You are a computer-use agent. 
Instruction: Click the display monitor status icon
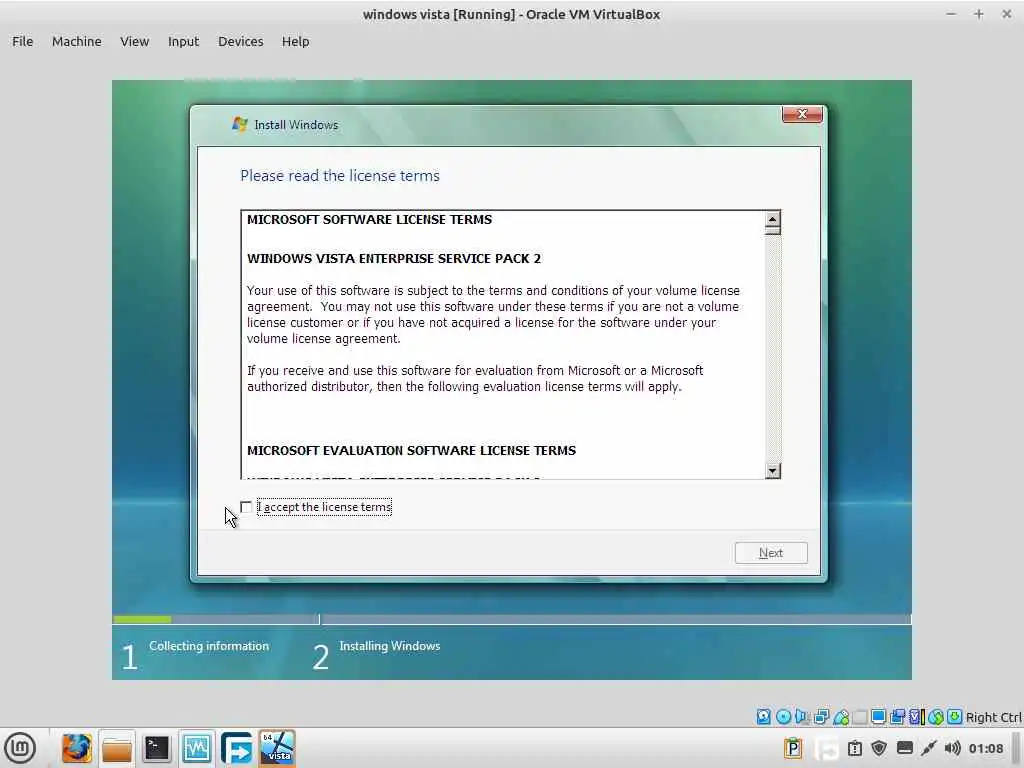pos(878,717)
